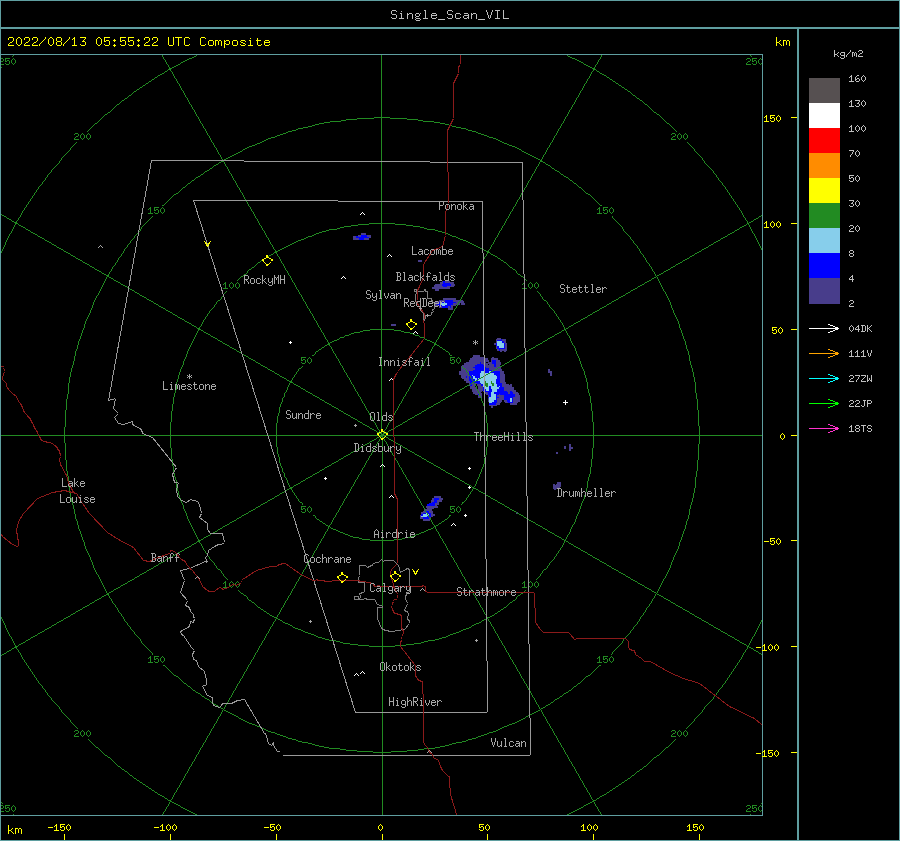Click the green 22JP arrow in legend
Viewport: 900px width, 841px height.
click(x=824, y=404)
